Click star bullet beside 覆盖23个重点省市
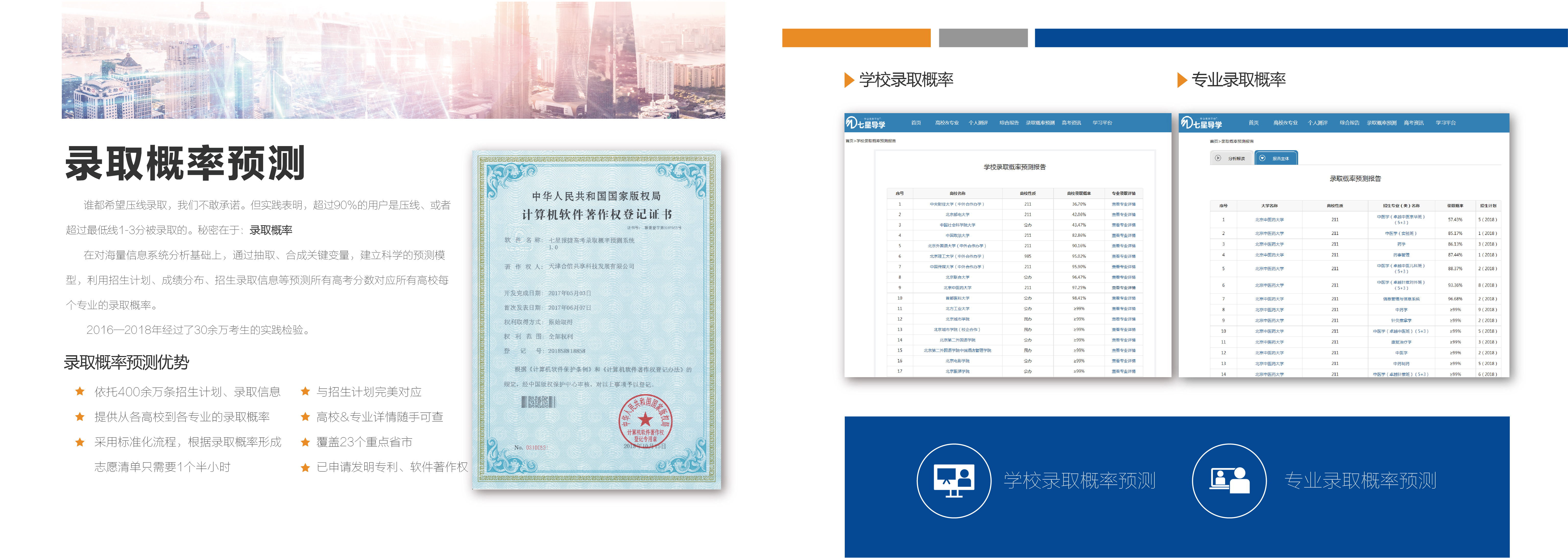 [x=306, y=442]
